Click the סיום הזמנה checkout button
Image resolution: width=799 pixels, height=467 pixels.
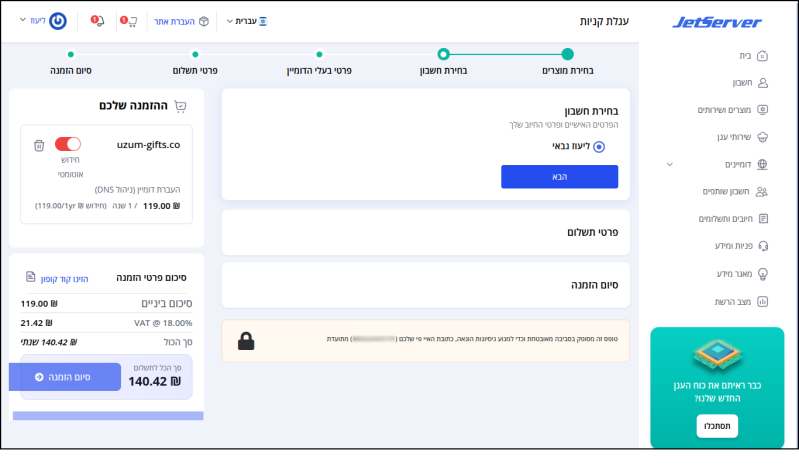coord(65,377)
